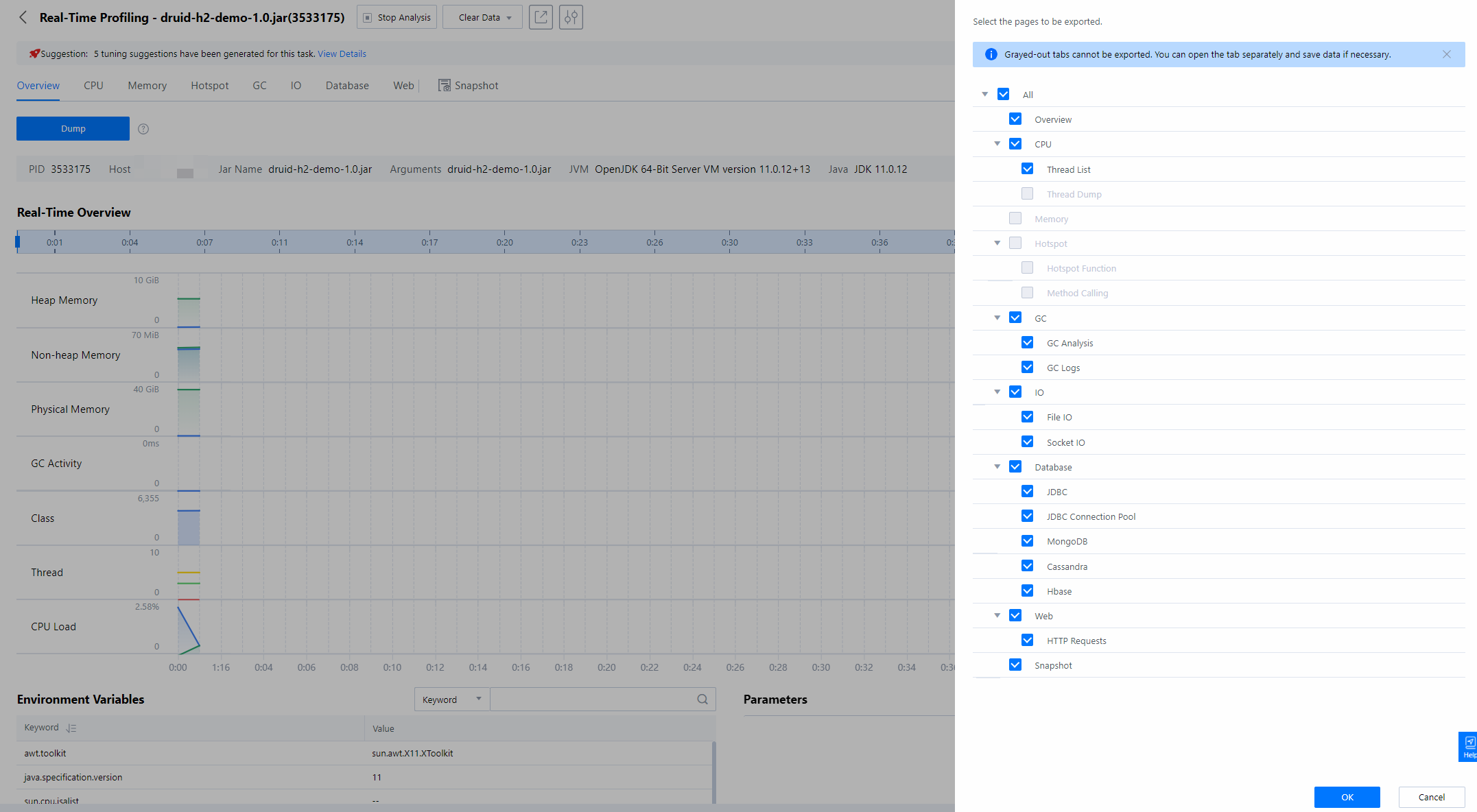Image resolution: width=1477 pixels, height=812 pixels.
Task: Collapse the All tree node
Action: 985,94
